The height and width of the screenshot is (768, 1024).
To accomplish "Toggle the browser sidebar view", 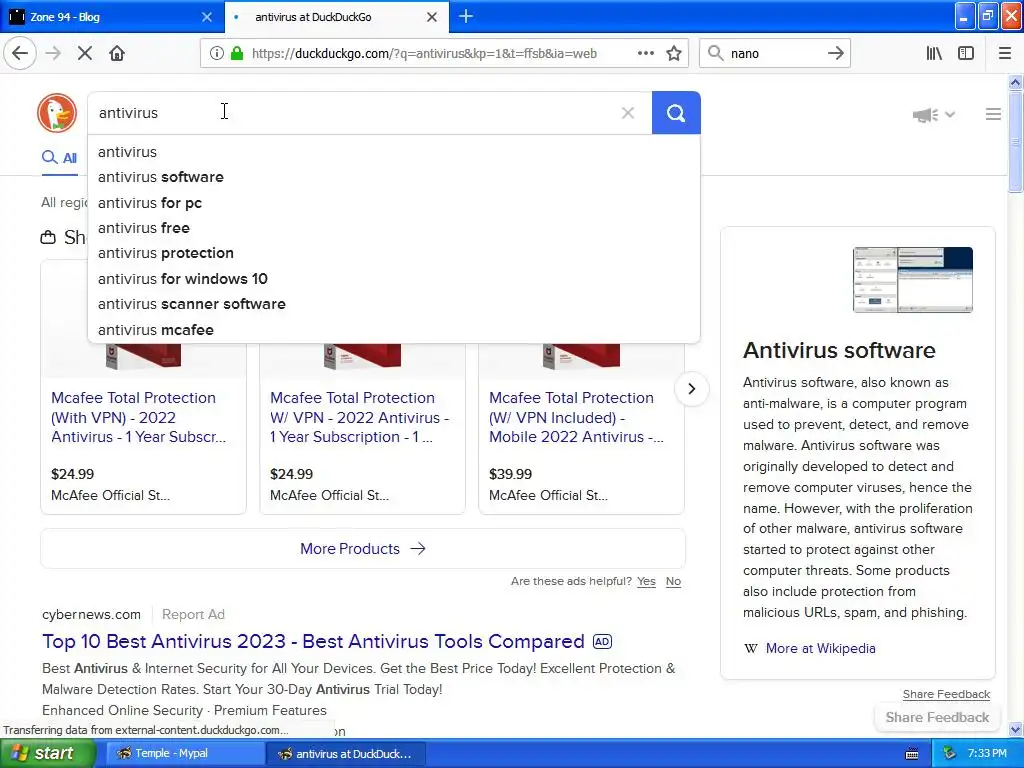I will 966,54.
